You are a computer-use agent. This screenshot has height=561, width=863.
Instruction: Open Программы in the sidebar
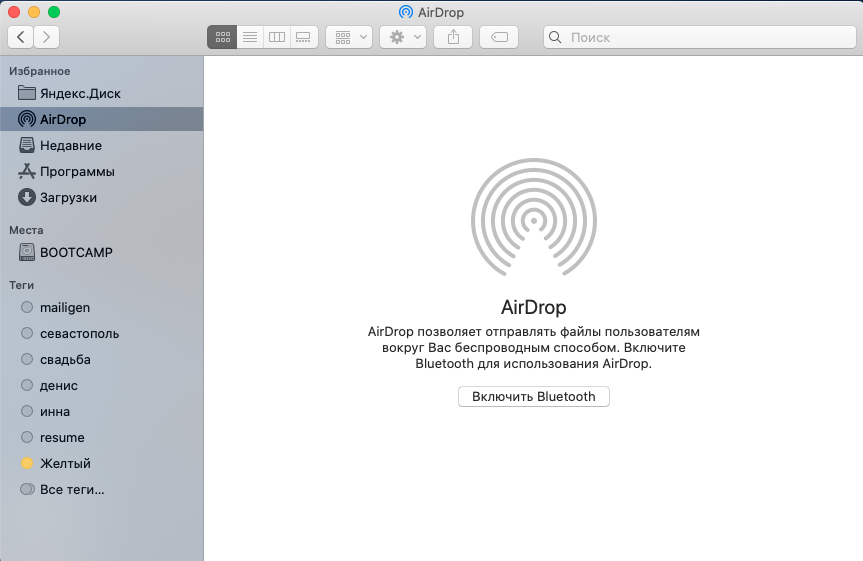[x=76, y=172]
